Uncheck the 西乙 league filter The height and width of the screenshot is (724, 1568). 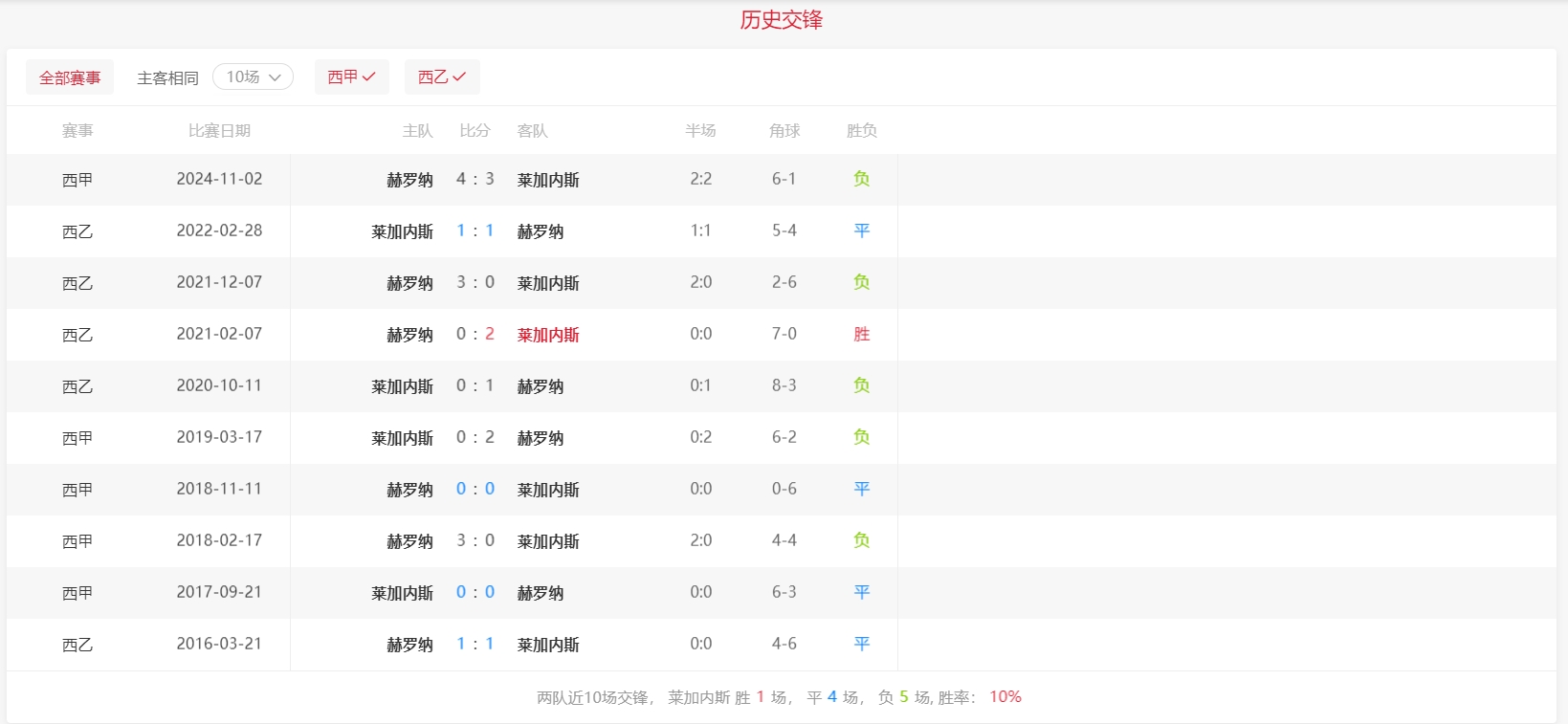click(442, 77)
